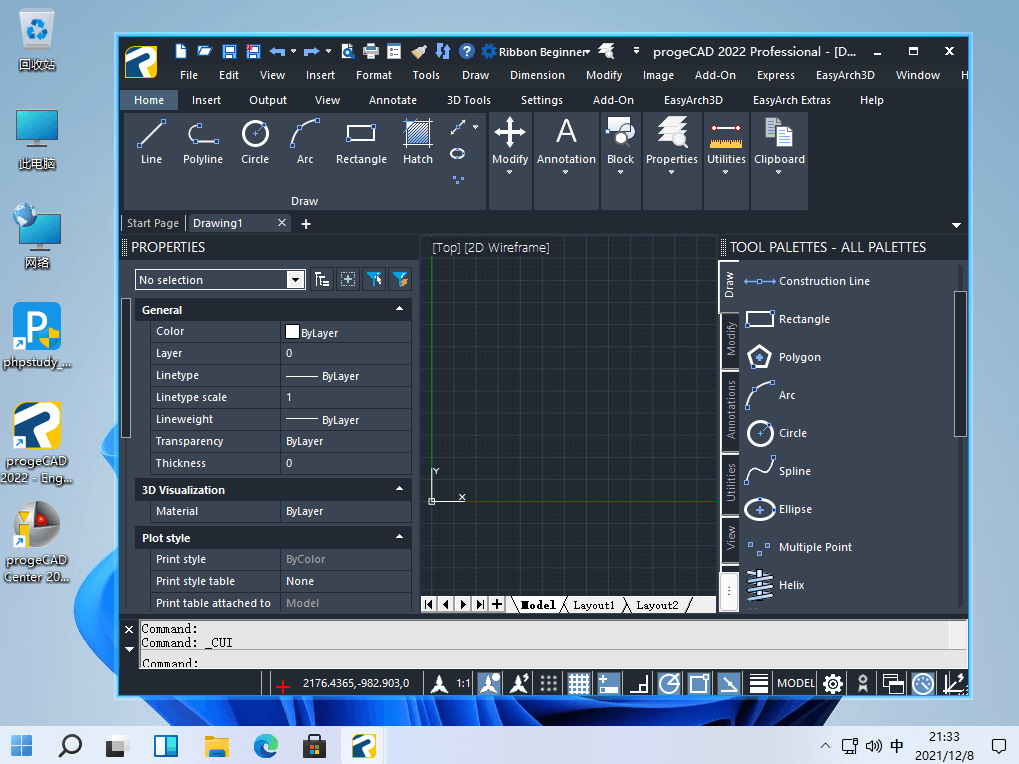Viewport: 1019px width, 764px height.
Task: Collapse the General properties section
Action: [399, 309]
